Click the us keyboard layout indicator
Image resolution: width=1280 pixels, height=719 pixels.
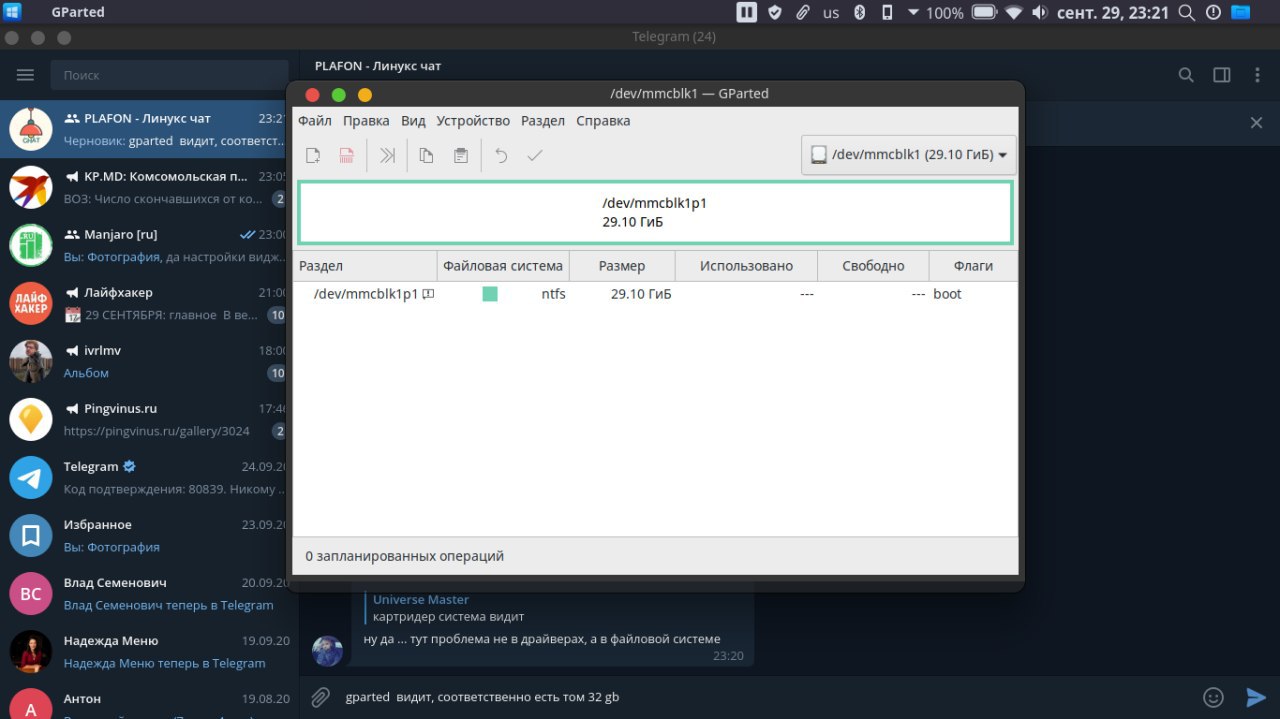coord(831,13)
